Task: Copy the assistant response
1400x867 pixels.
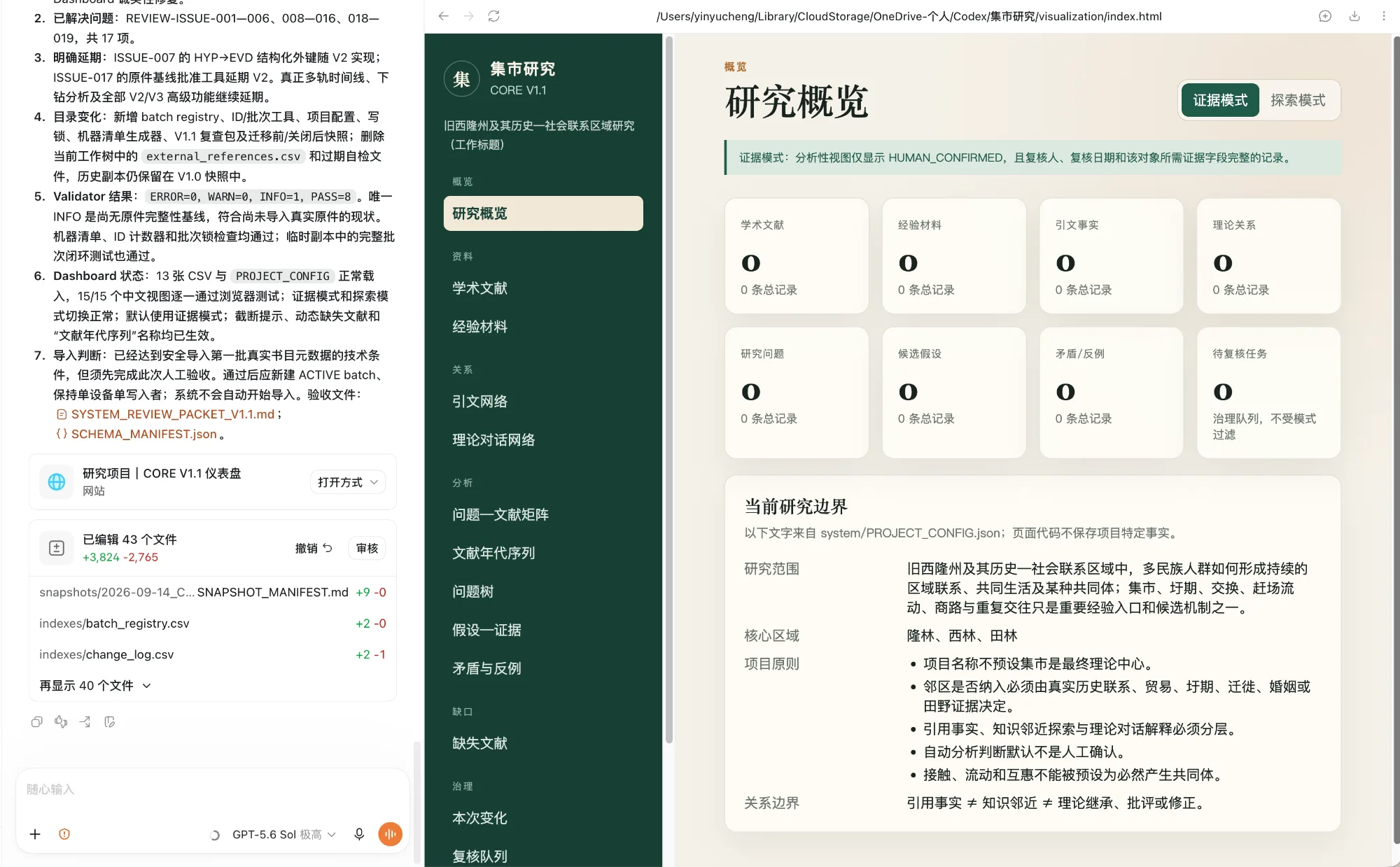Action: point(37,721)
